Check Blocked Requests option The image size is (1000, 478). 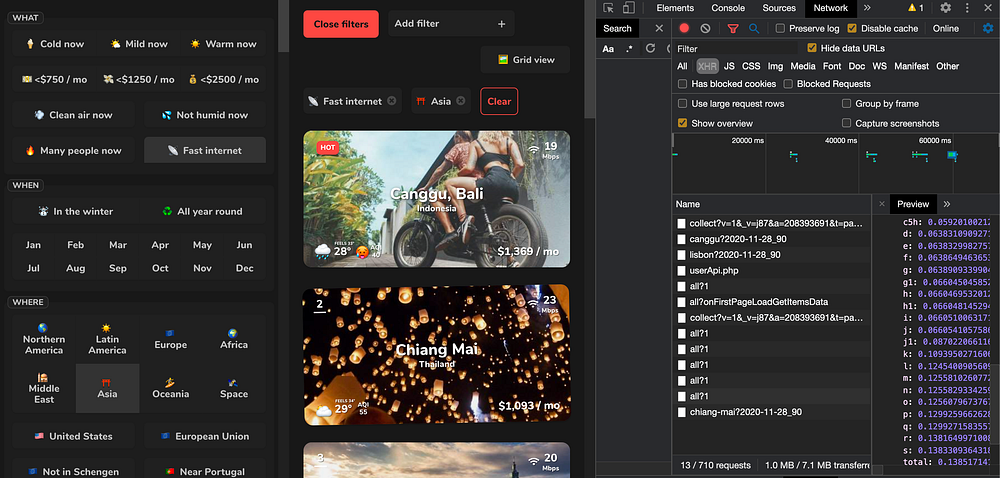tap(788, 83)
